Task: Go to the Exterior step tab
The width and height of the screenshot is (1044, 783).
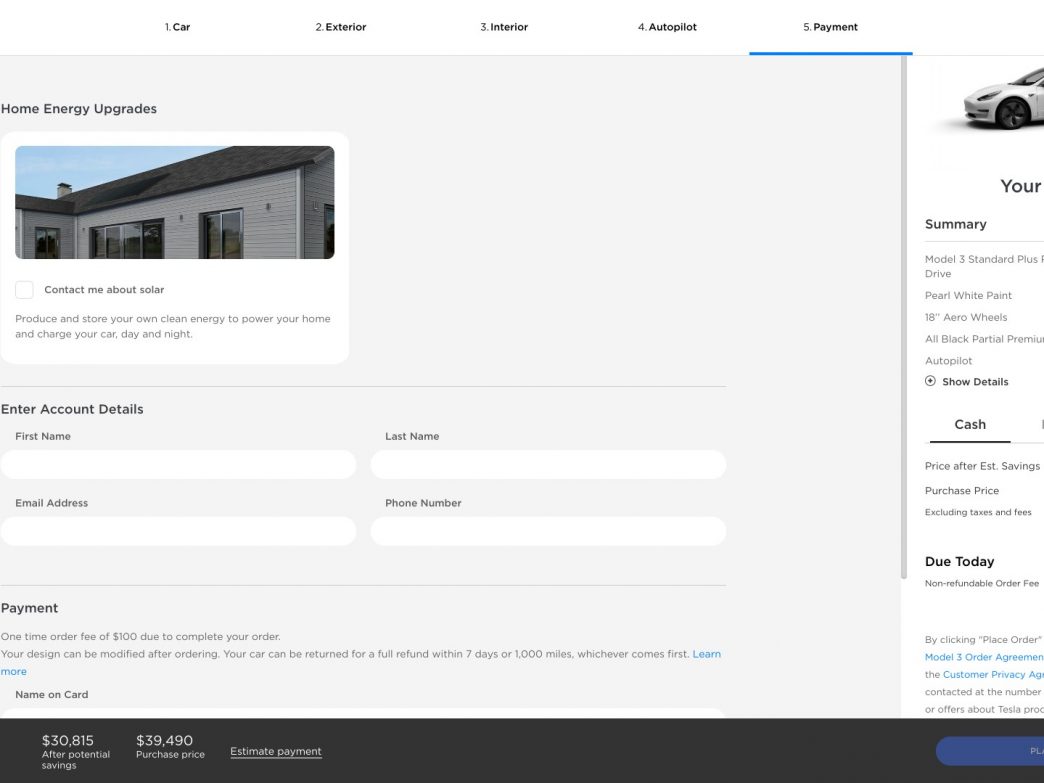Action: coord(341,27)
